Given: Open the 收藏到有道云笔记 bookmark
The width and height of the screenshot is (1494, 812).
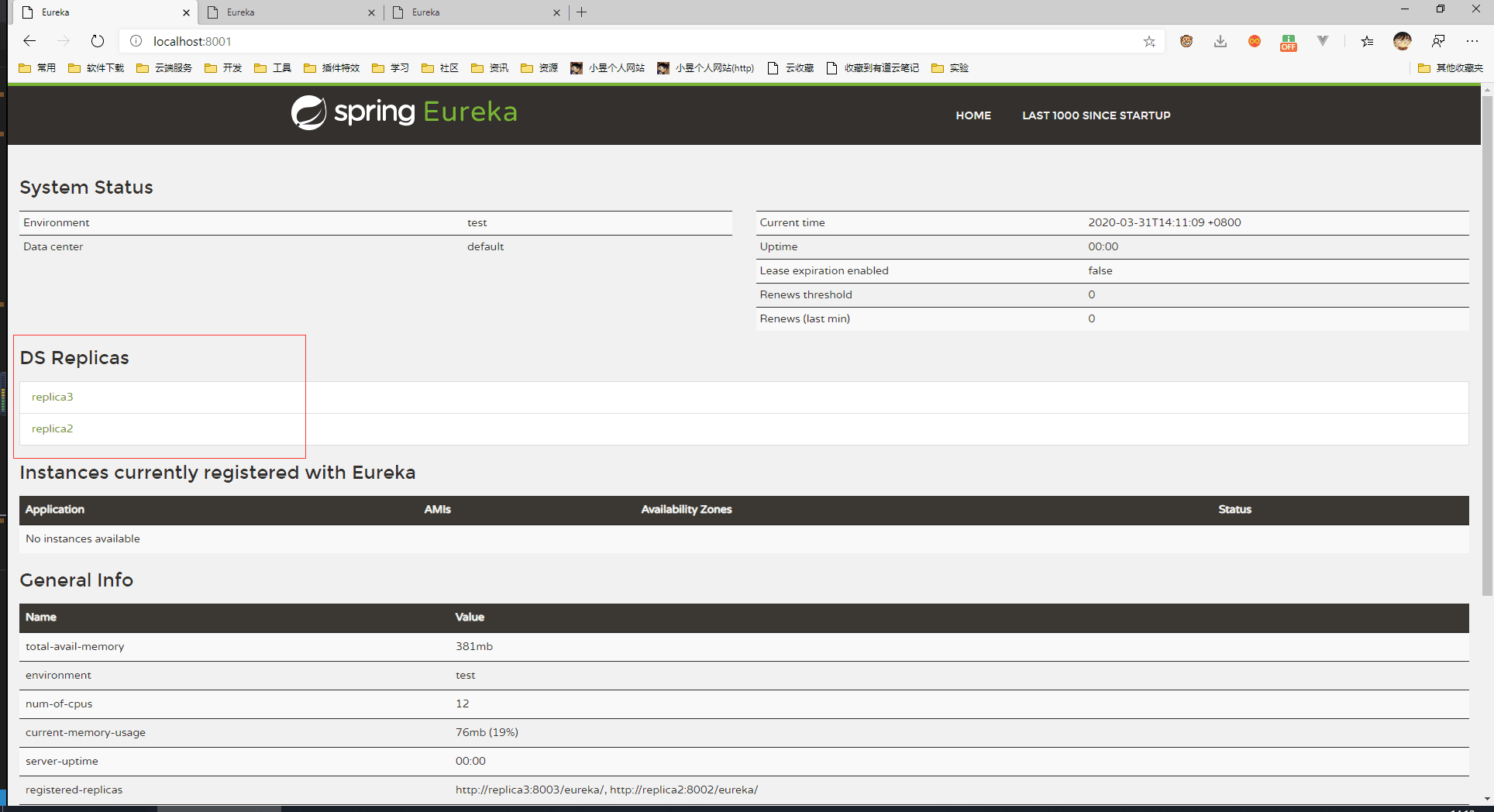Looking at the screenshot, I should [x=873, y=68].
